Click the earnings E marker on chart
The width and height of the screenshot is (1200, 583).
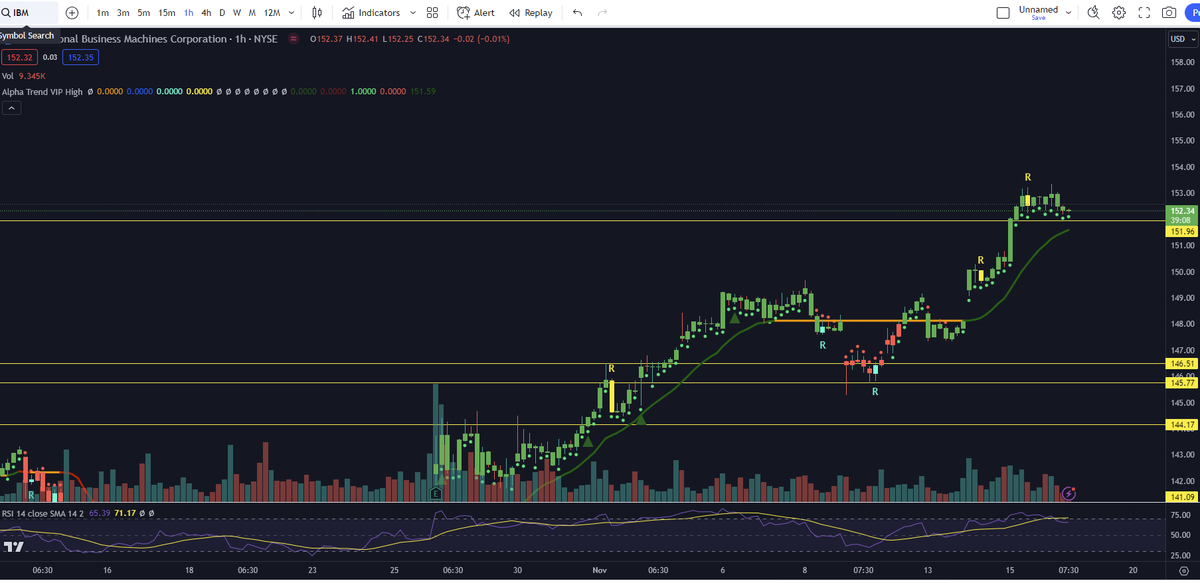point(435,493)
